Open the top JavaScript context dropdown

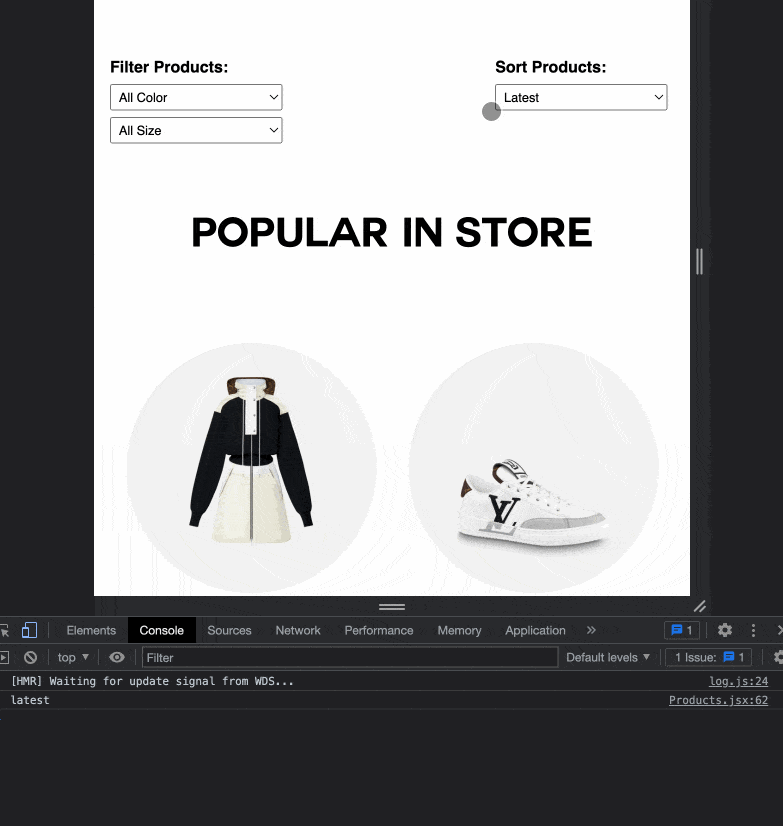(73, 657)
